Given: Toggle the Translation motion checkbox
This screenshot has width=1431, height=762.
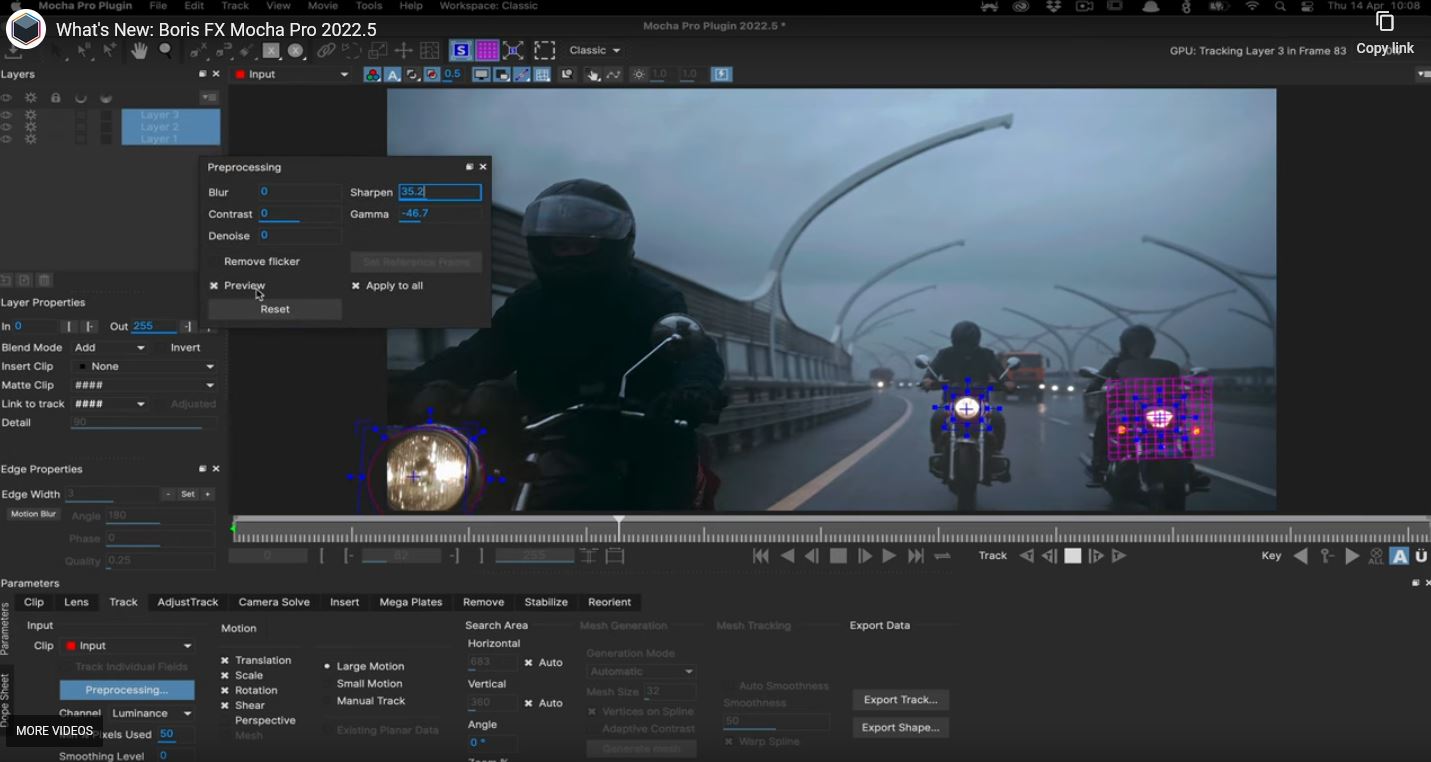Looking at the screenshot, I should pos(225,661).
